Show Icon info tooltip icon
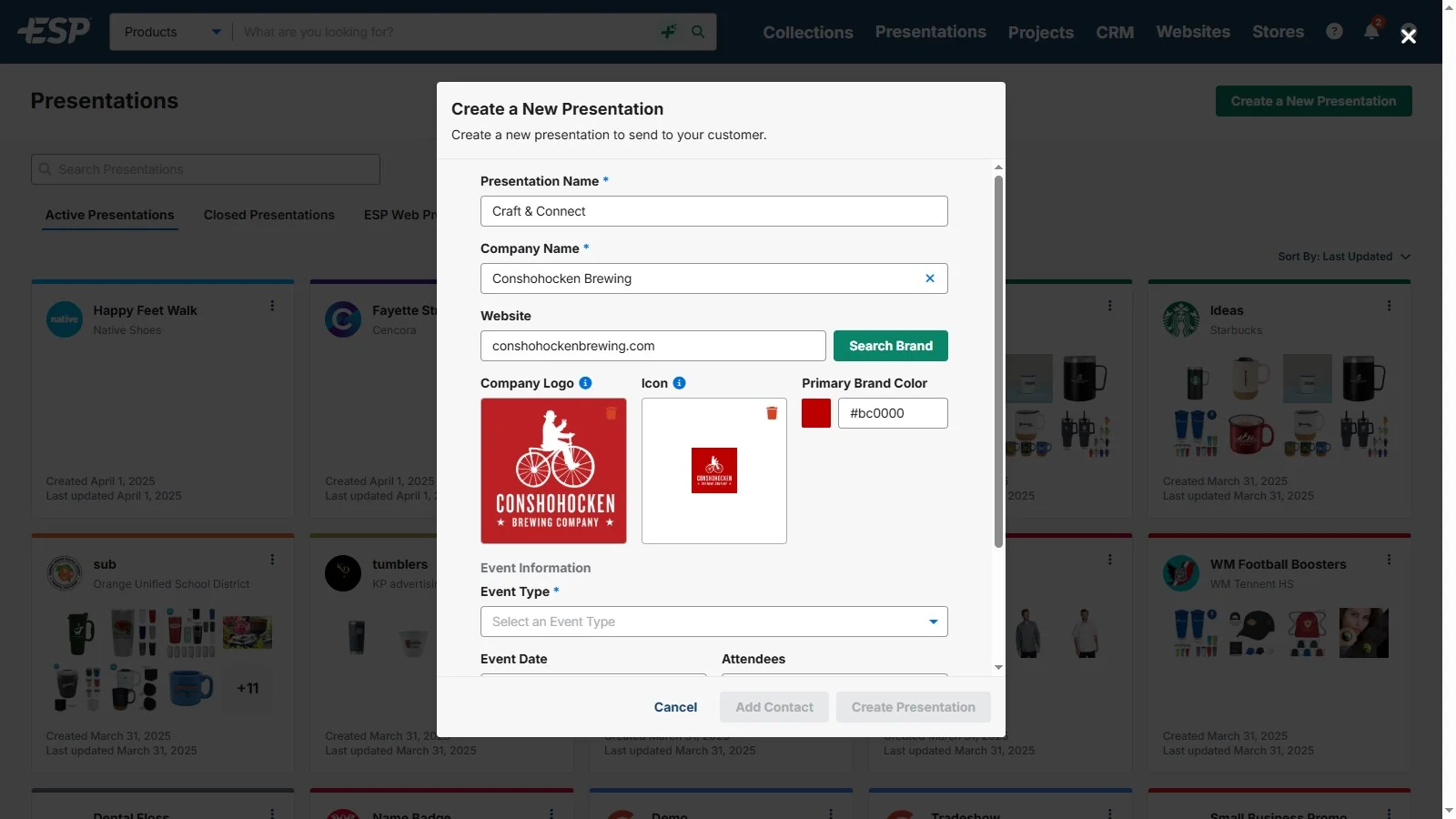This screenshot has width=1456, height=819. [679, 383]
